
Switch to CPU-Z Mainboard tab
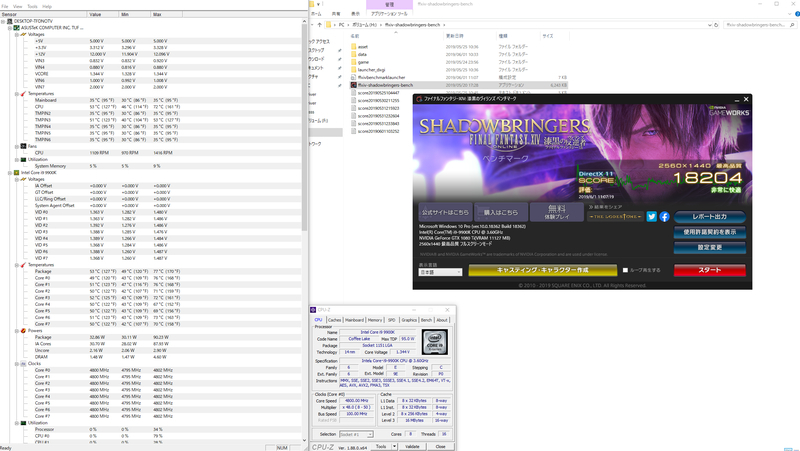point(354,320)
